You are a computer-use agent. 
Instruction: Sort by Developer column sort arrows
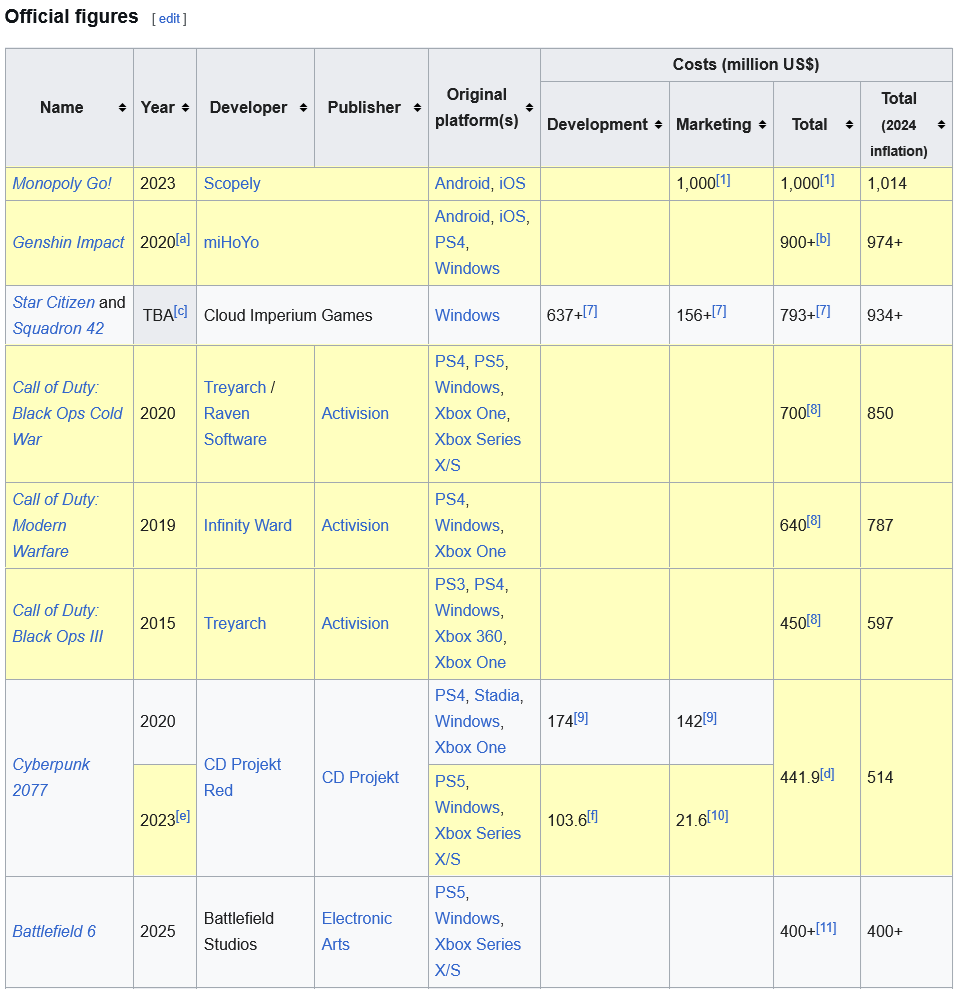click(303, 108)
